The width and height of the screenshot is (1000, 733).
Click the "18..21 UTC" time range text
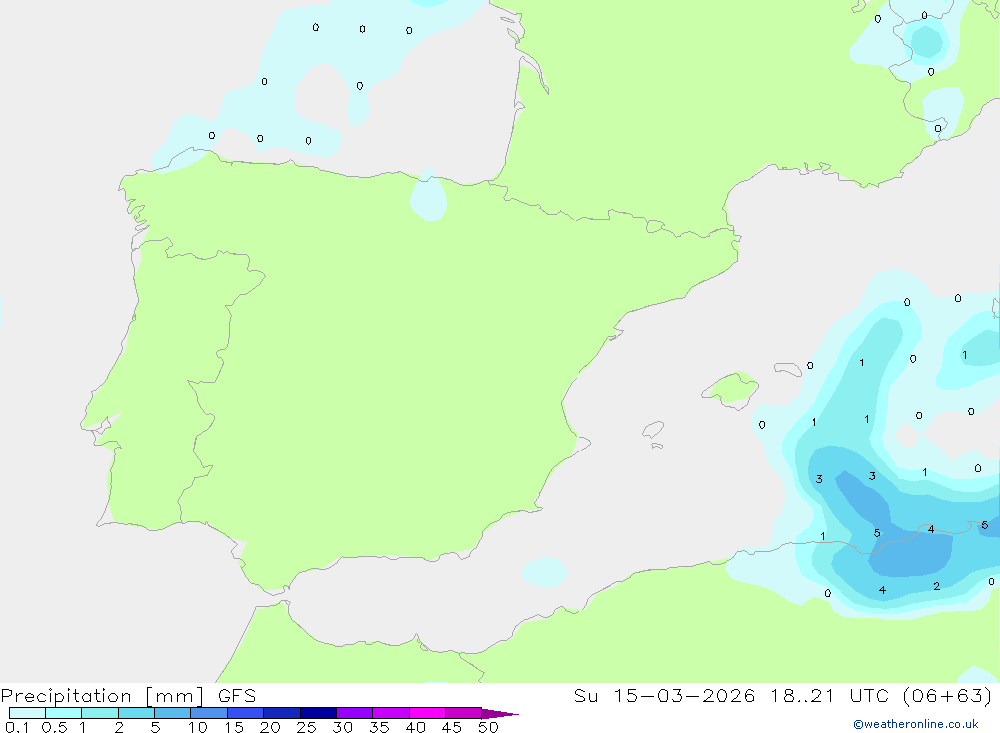click(x=829, y=696)
